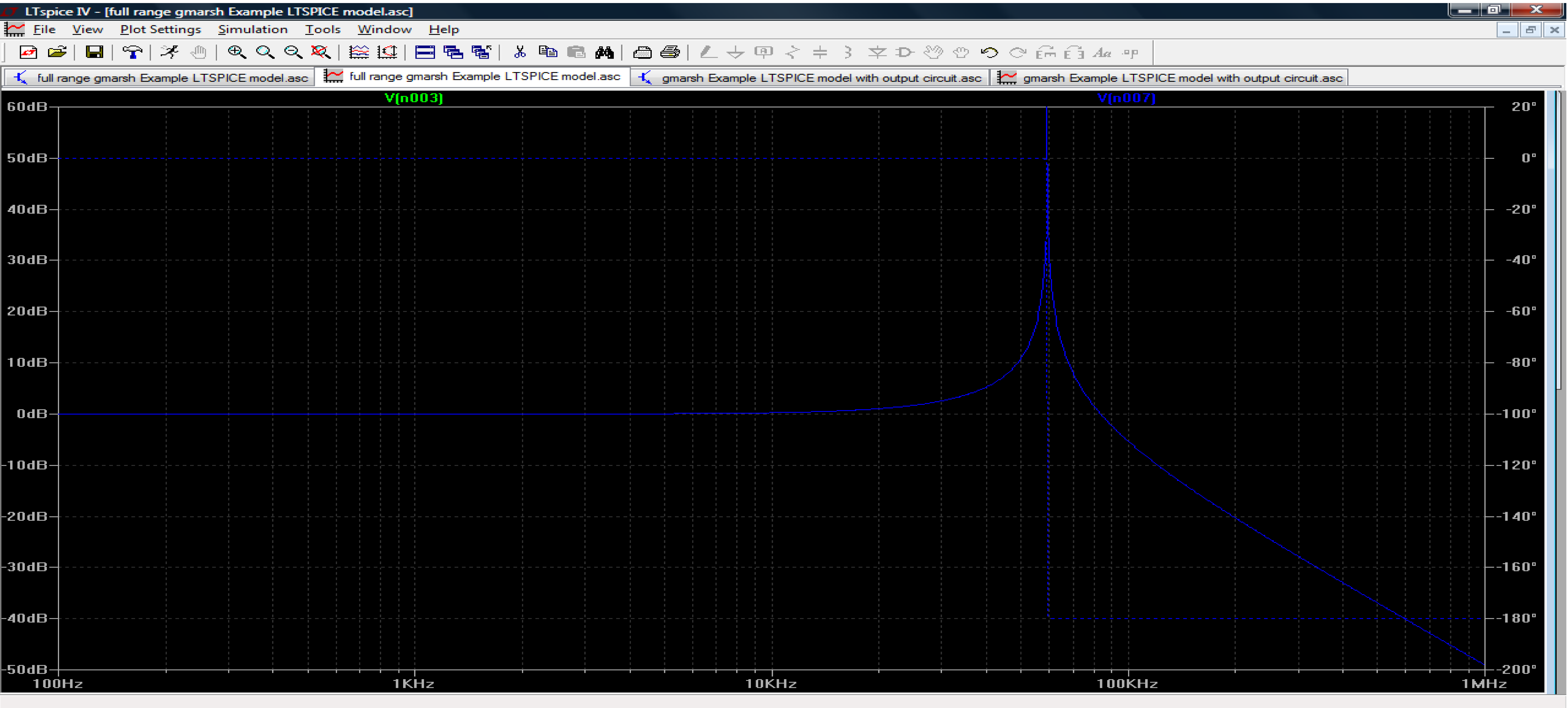Minimize the inner plot document window

pyautogui.click(x=1507, y=30)
